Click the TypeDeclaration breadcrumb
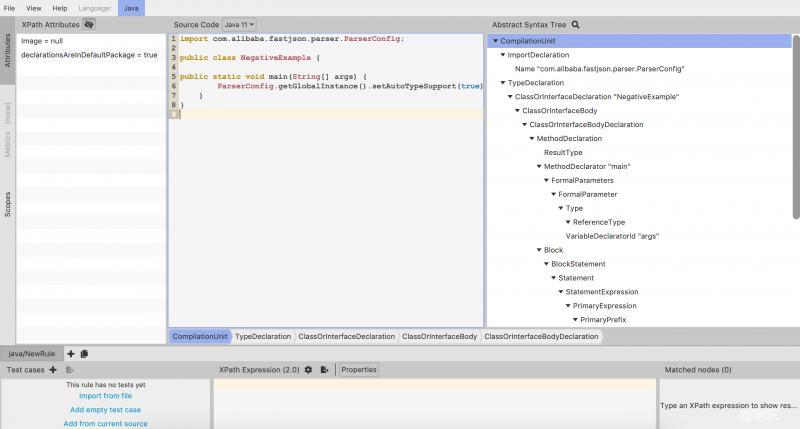The width and height of the screenshot is (800, 429). click(263, 337)
